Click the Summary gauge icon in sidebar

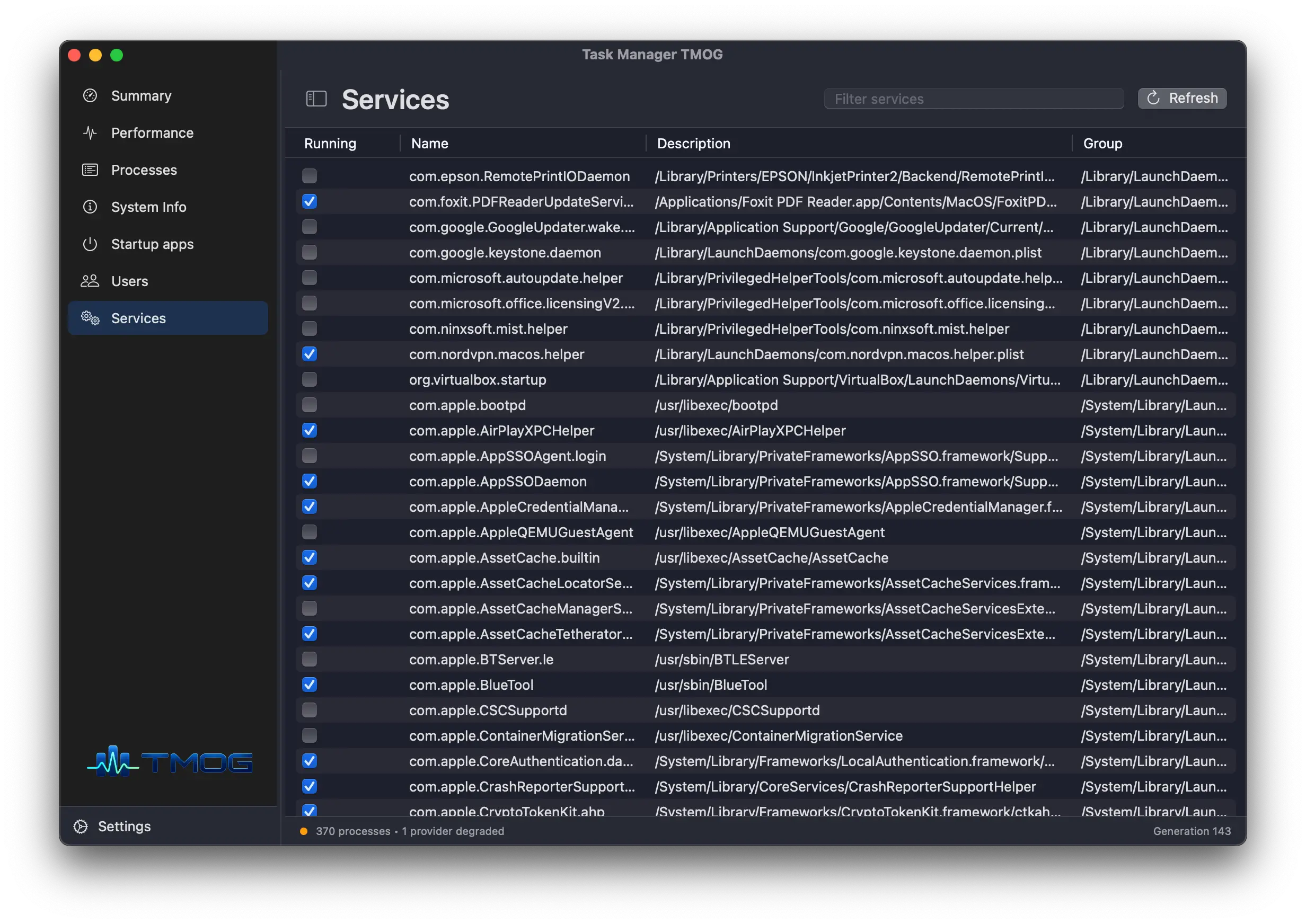coord(90,95)
